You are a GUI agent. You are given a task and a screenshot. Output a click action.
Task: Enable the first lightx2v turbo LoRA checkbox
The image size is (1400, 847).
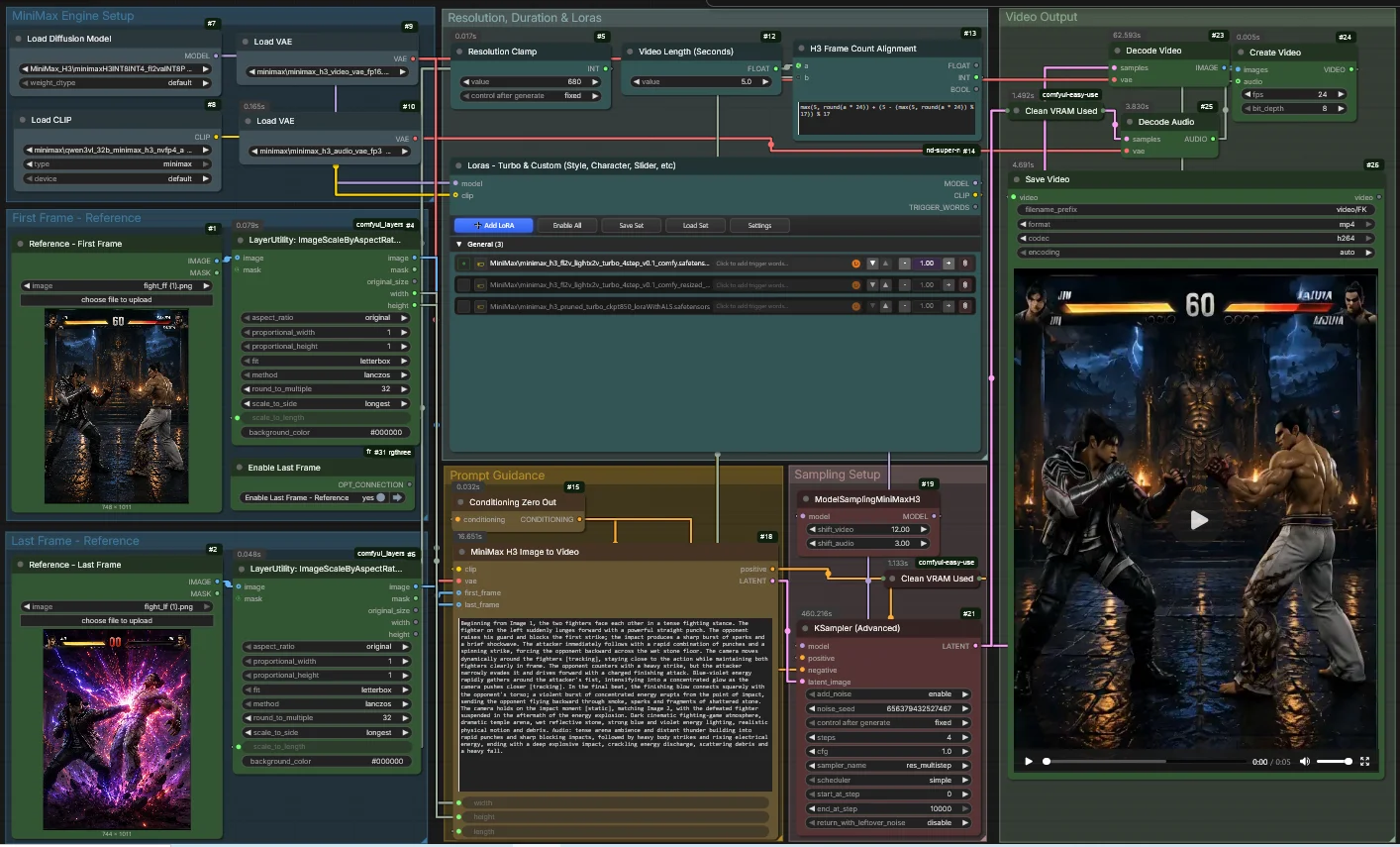tap(463, 264)
